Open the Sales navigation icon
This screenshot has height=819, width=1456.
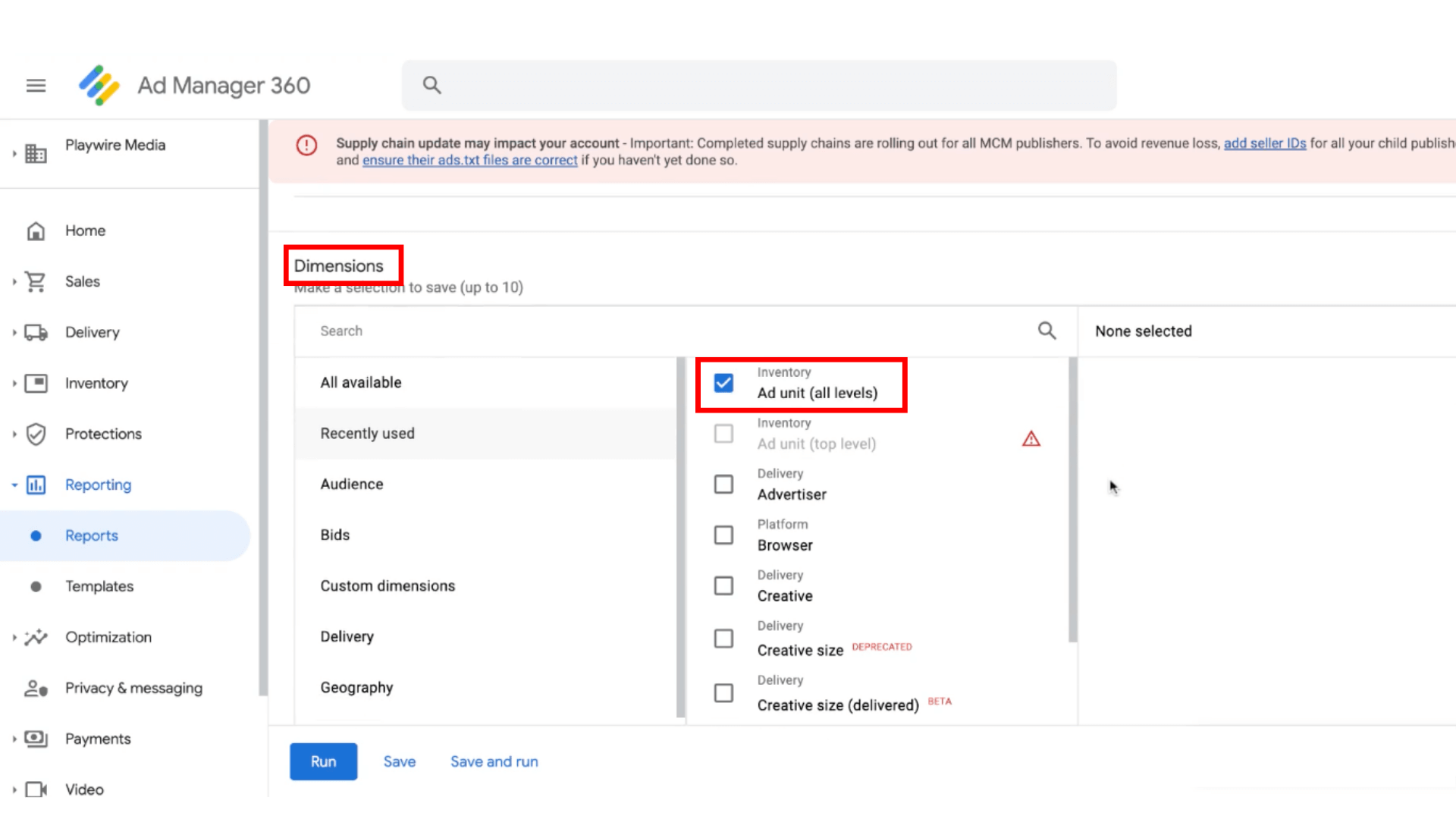[x=35, y=281]
